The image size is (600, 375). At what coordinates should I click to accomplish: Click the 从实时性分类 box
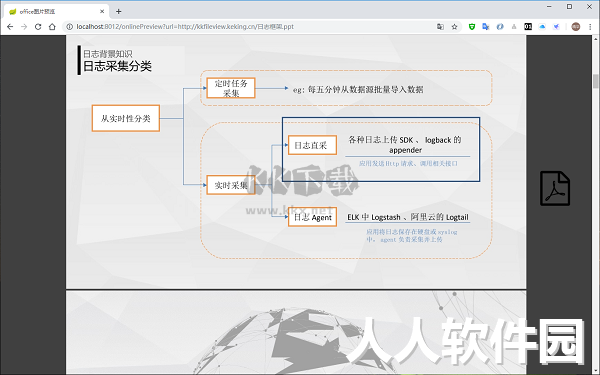point(126,118)
